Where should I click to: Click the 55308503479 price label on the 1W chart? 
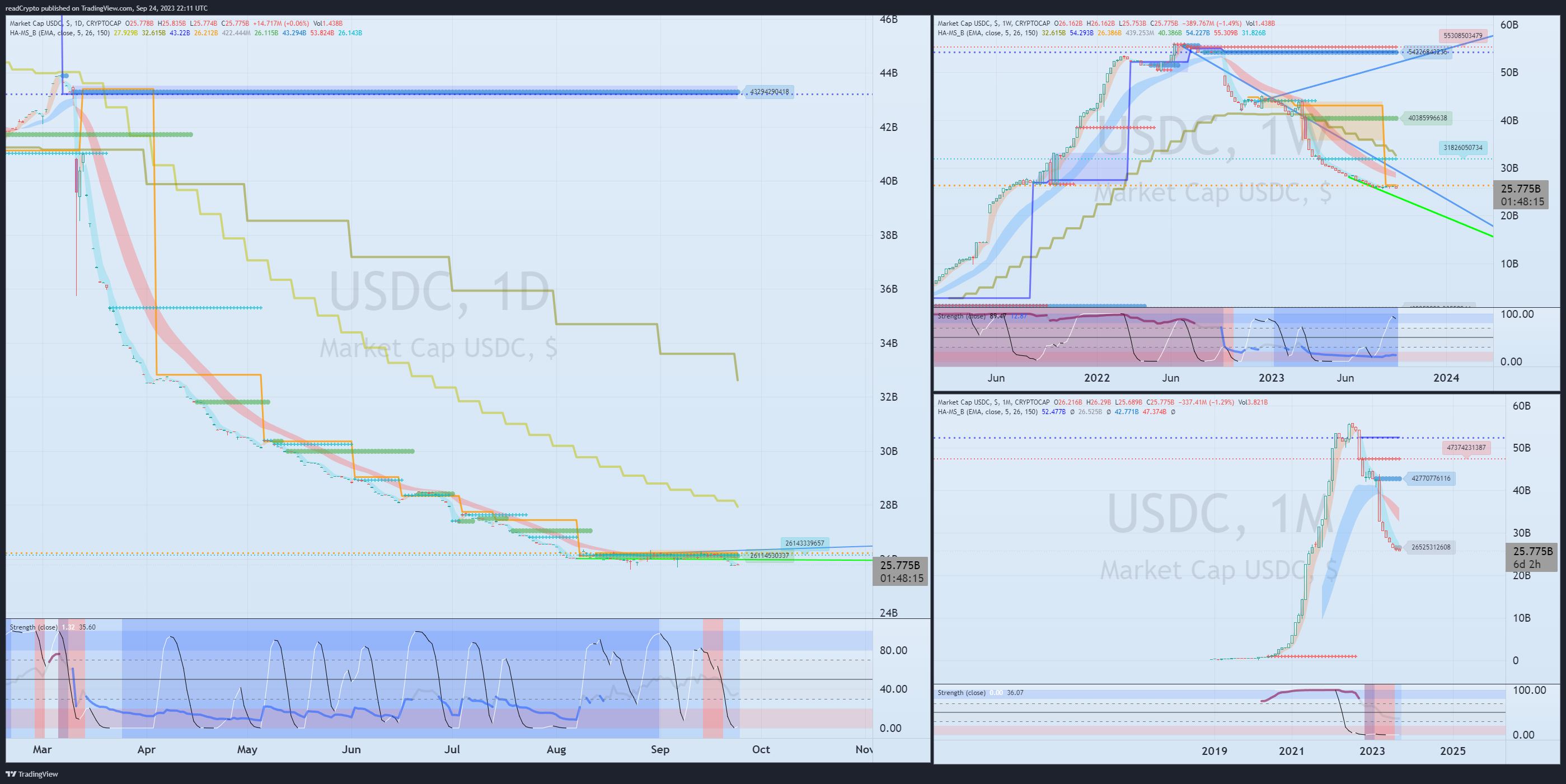click(1462, 35)
